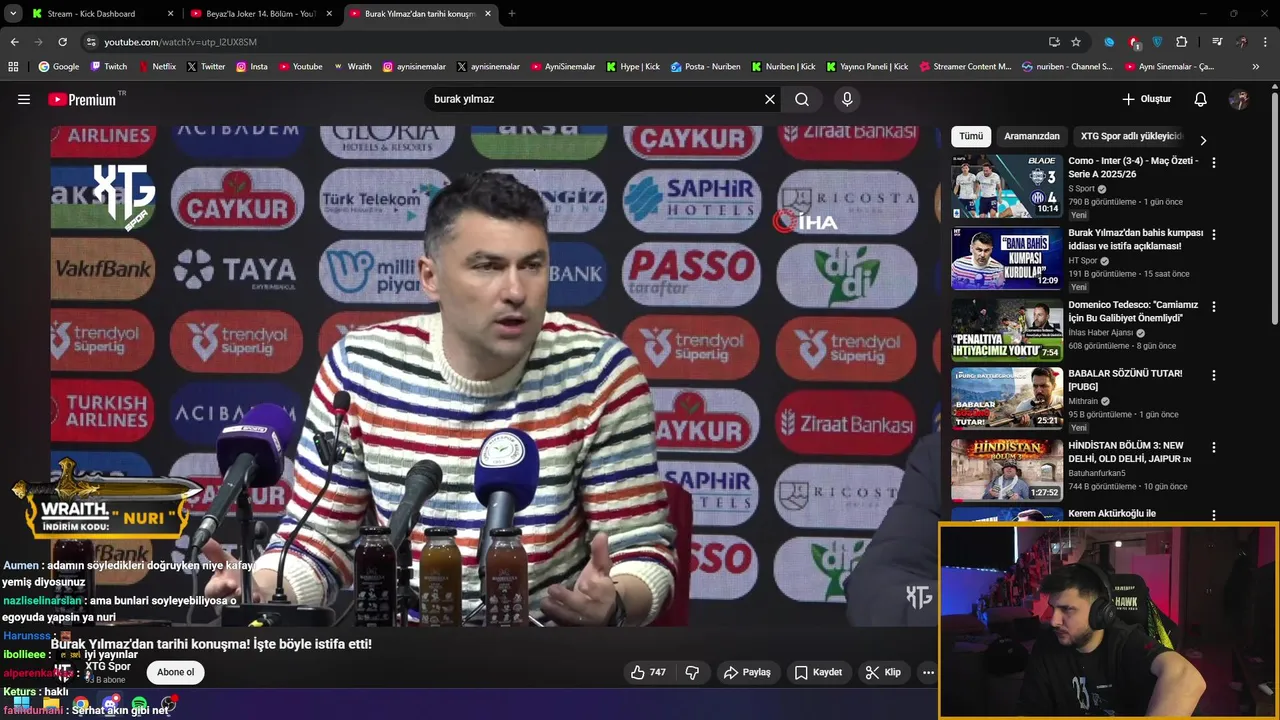This screenshot has width=1280, height=720.
Task: Like the video with thumbs up
Action: (648, 672)
